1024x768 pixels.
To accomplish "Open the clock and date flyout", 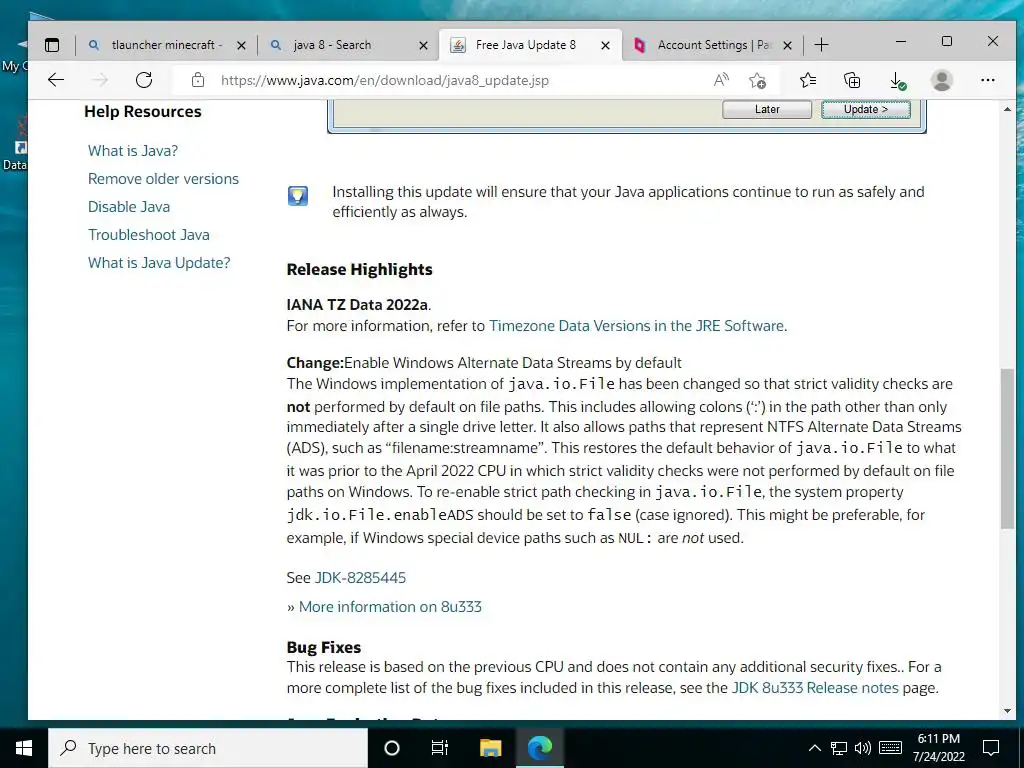I will click(938, 748).
